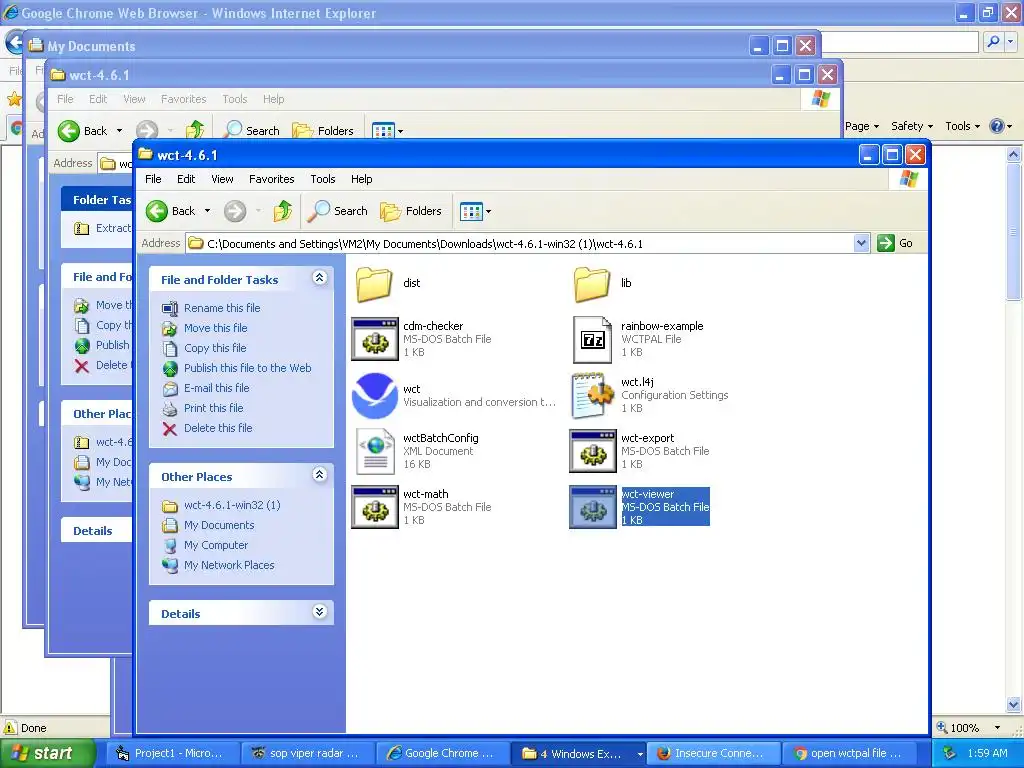The image size is (1024, 768).
Task: Click the Views icon in front window toolbar
Action: (471, 211)
